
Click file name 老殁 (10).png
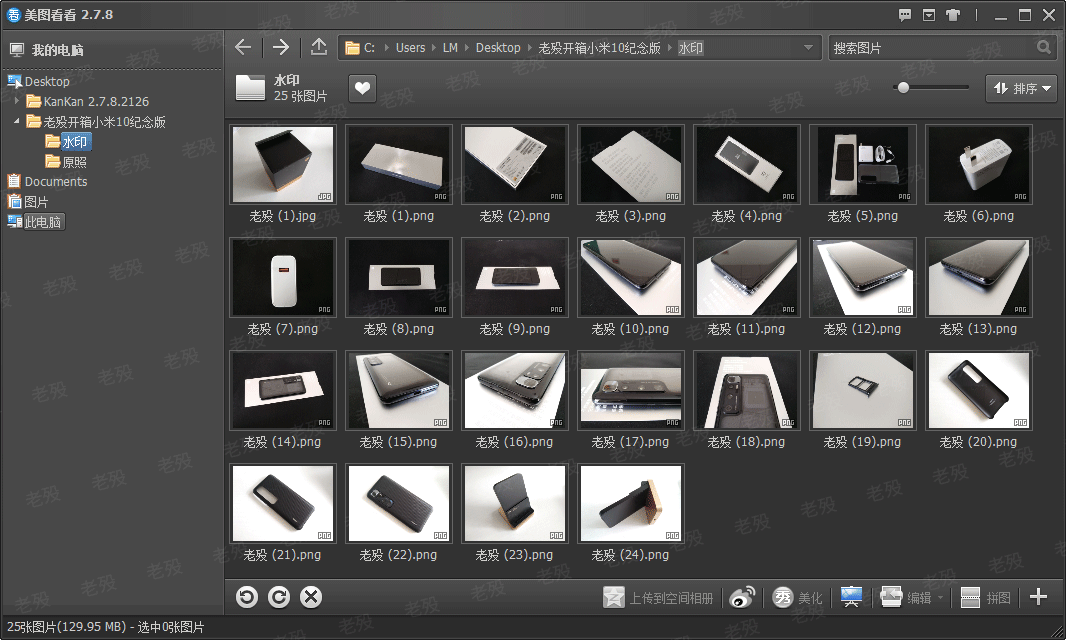(630, 329)
